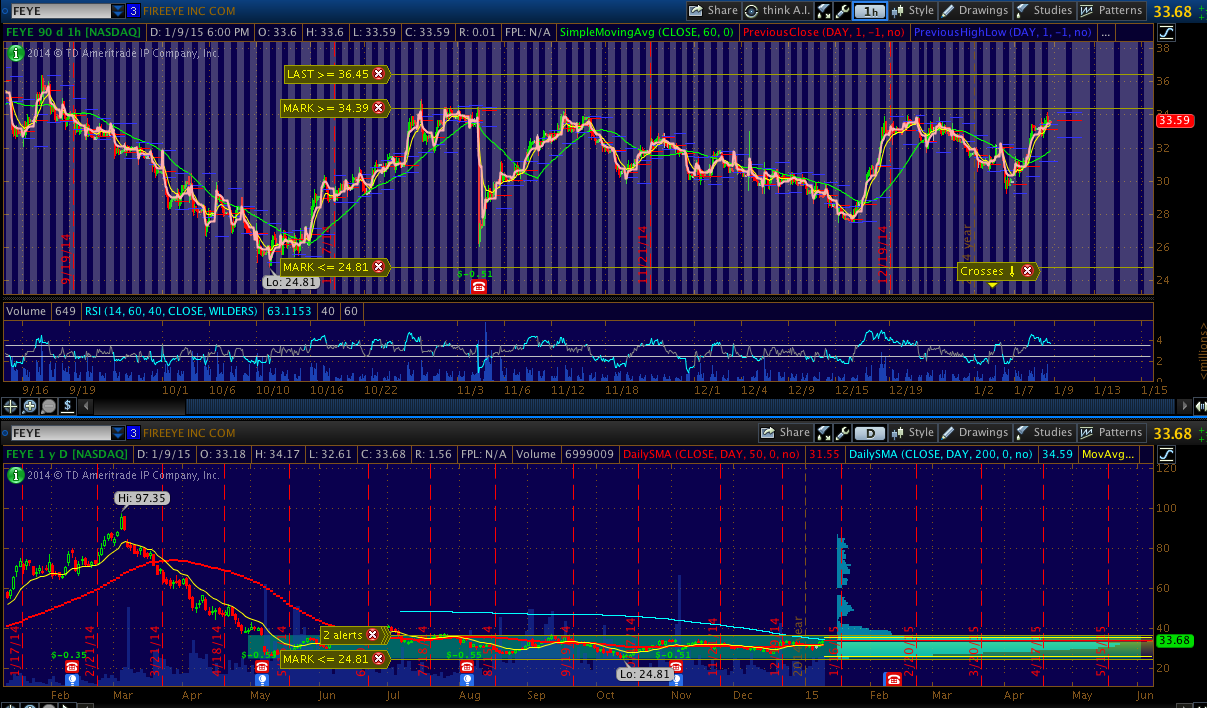Dismiss the MARK >= 34.39 alert
This screenshot has width=1207, height=708.
click(378, 107)
